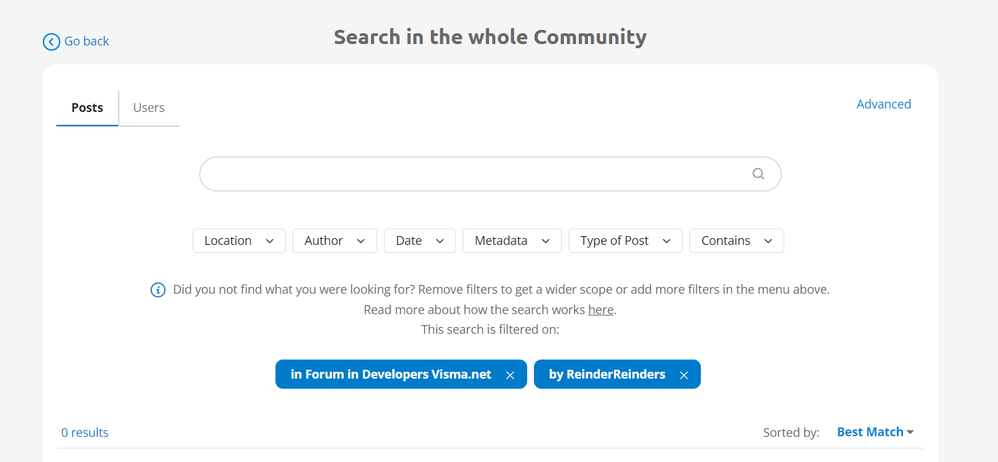Expand the Type of Post dropdown
Viewport: 998px width, 462px height.
tap(625, 241)
